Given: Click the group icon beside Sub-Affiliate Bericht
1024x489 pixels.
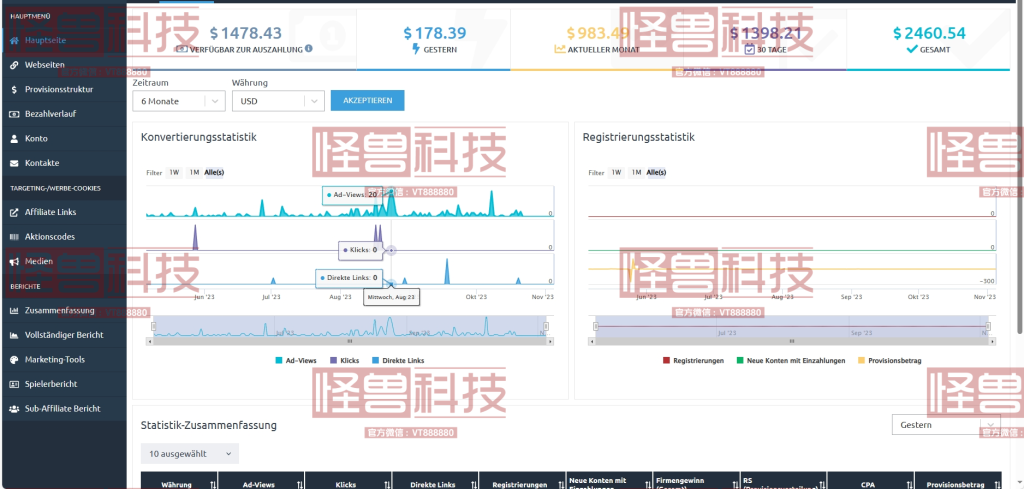Looking at the screenshot, I should pyautogui.click(x=14, y=409).
